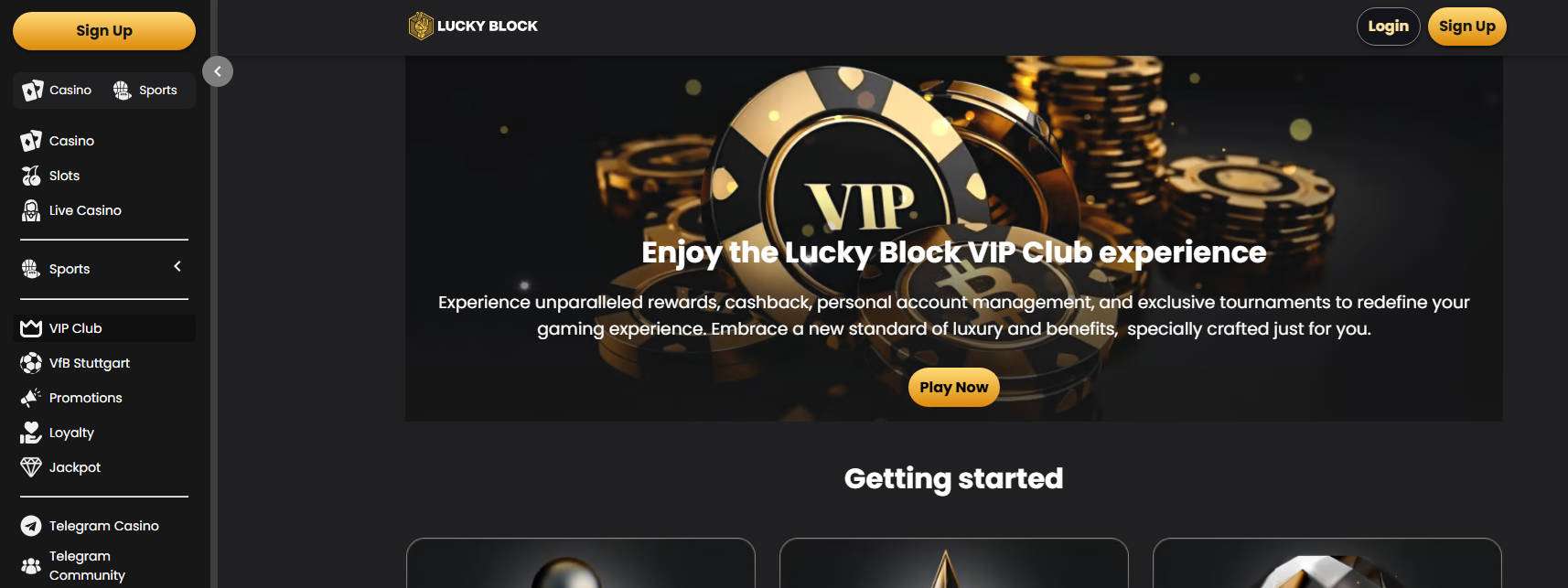Viewport: 1568px width, 588px height.
Task: Click the VfB Stuttgart soccer ball icon
Action: tap(31, 363)
